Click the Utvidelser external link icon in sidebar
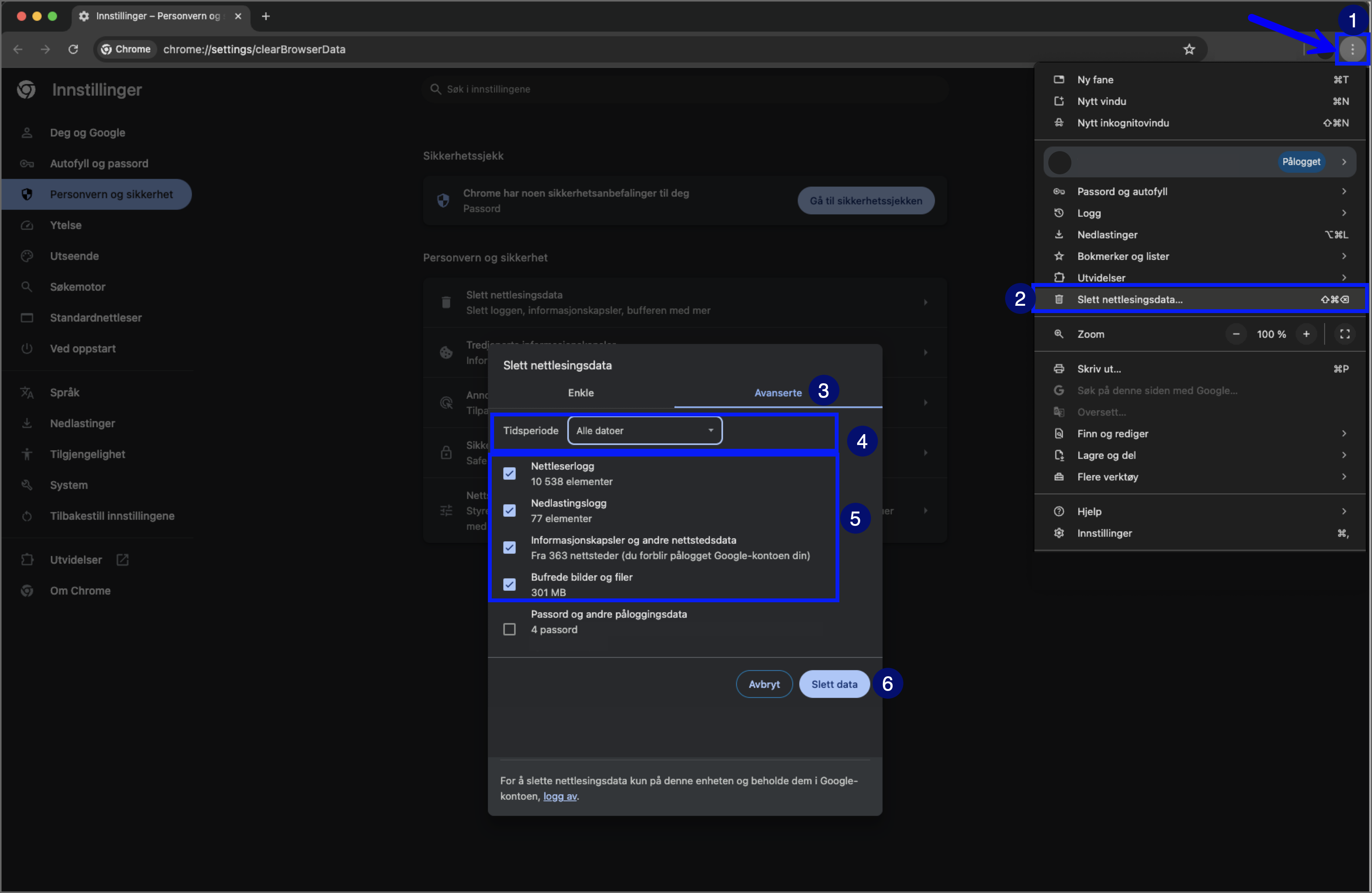The image size is (1372, 893). coord(122,559)
